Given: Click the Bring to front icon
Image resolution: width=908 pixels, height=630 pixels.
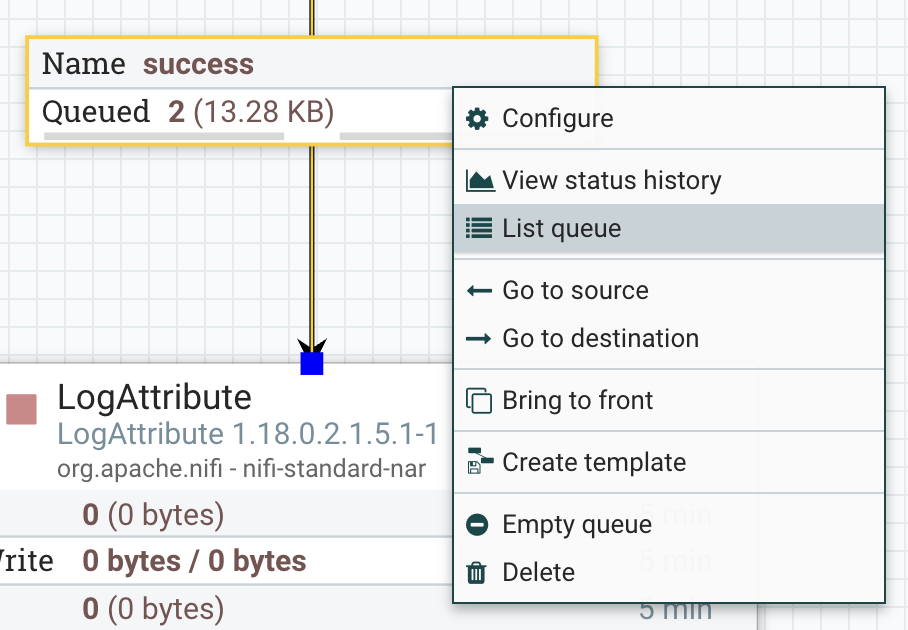Looking at the screenshot, I should (479, 401).
